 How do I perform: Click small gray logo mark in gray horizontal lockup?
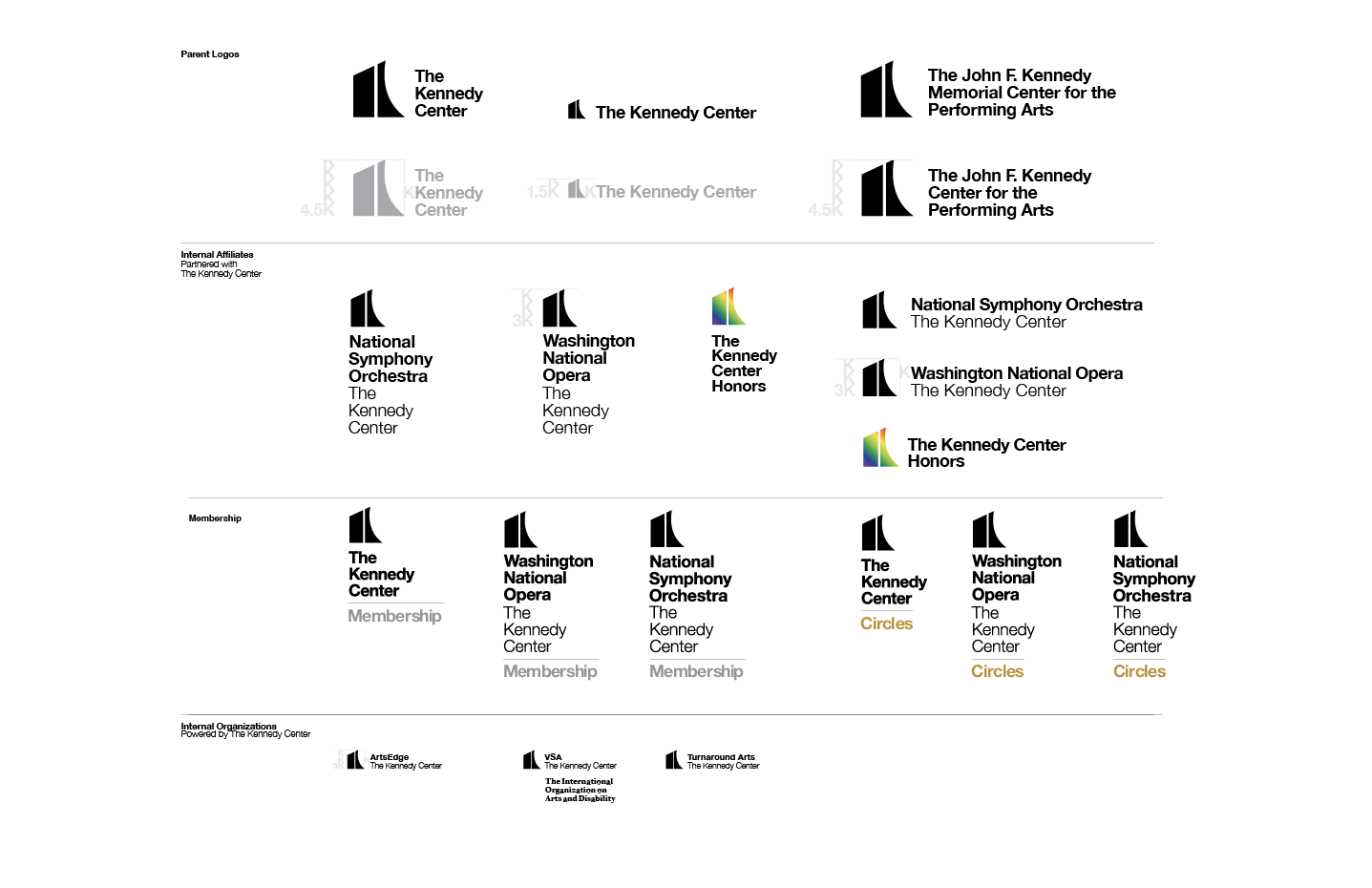tap(577, 189)
